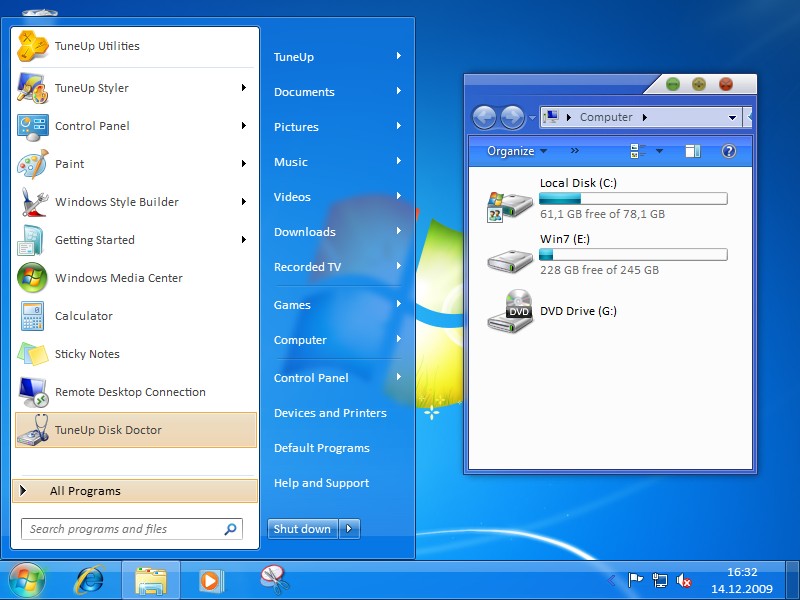
Task: Click Computer in the address bar
Action: pyautogui.click(x=606, y=117)
